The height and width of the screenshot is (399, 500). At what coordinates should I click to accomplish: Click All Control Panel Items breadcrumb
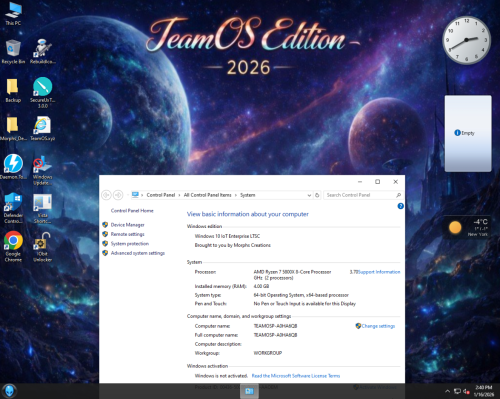coord(207,195)
